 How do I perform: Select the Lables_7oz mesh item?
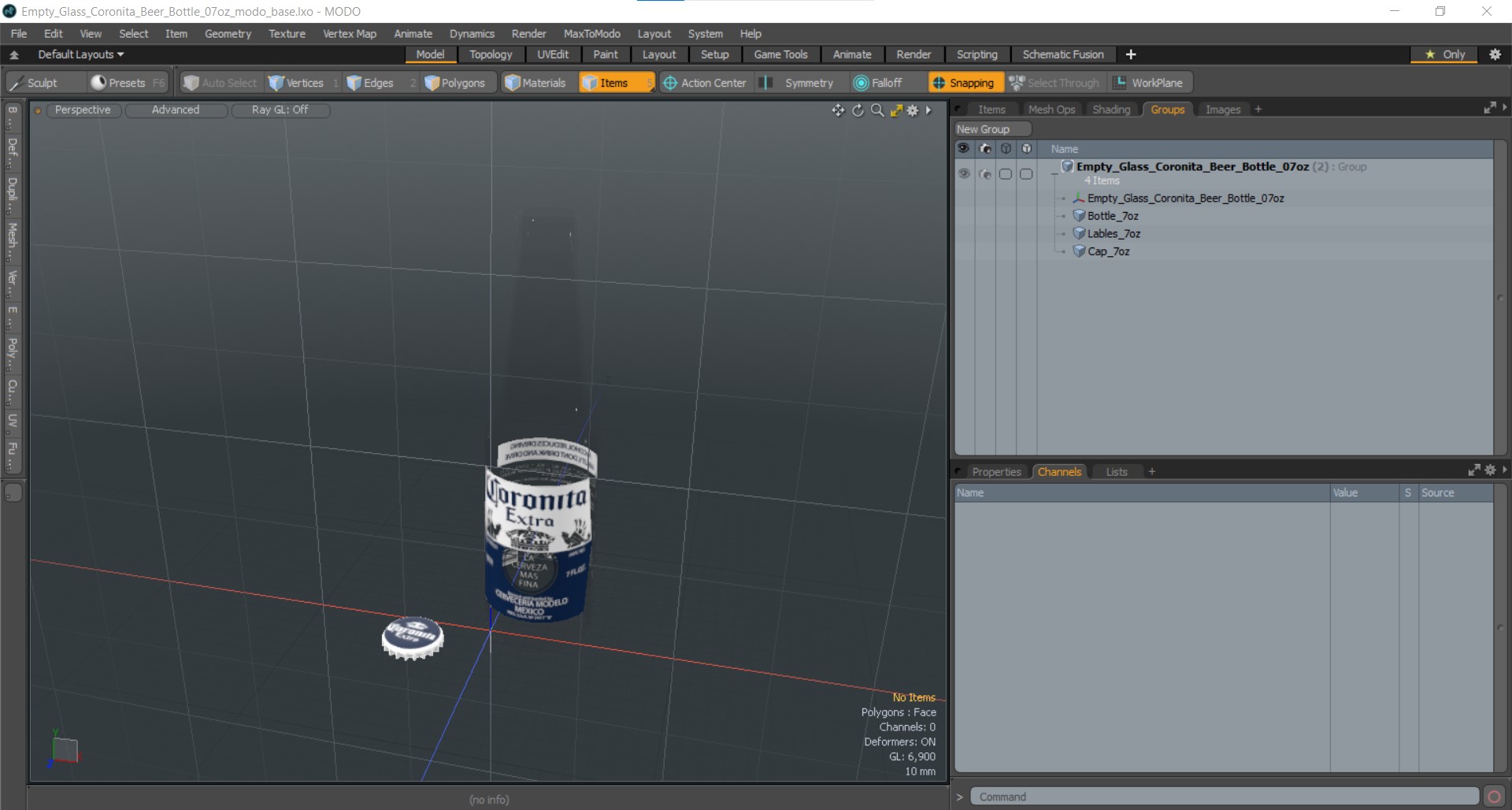tap(1114, 234)
